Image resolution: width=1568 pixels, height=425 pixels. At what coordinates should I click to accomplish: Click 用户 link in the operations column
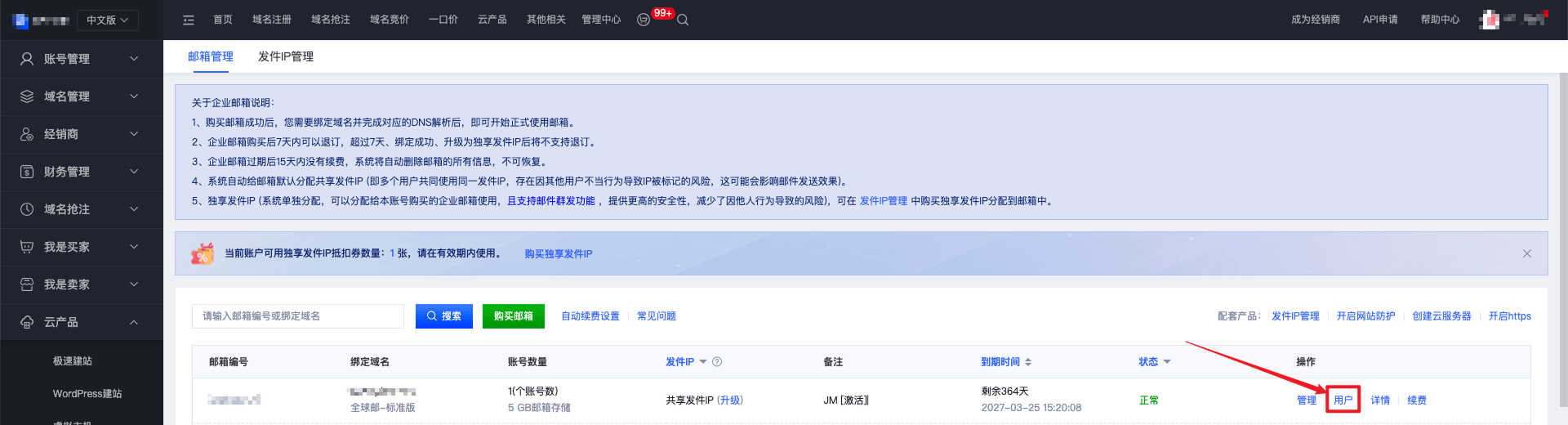[1343, 400]
